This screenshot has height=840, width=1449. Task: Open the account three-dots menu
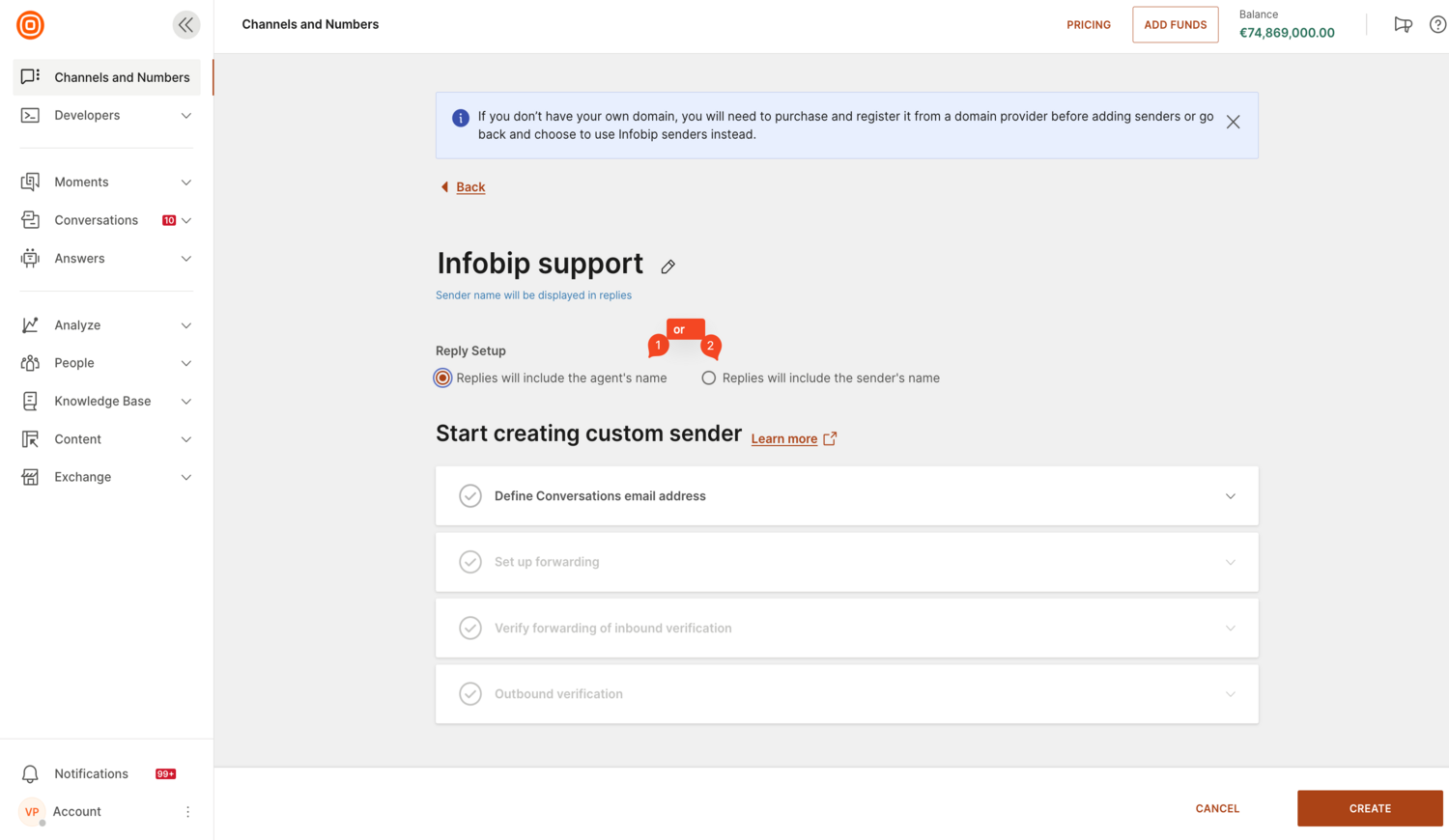[187, 812]
